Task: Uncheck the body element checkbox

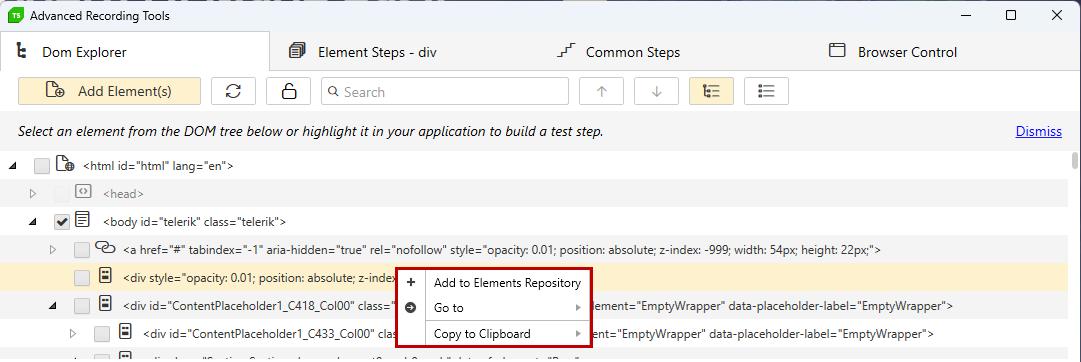Action: point(62,222)
